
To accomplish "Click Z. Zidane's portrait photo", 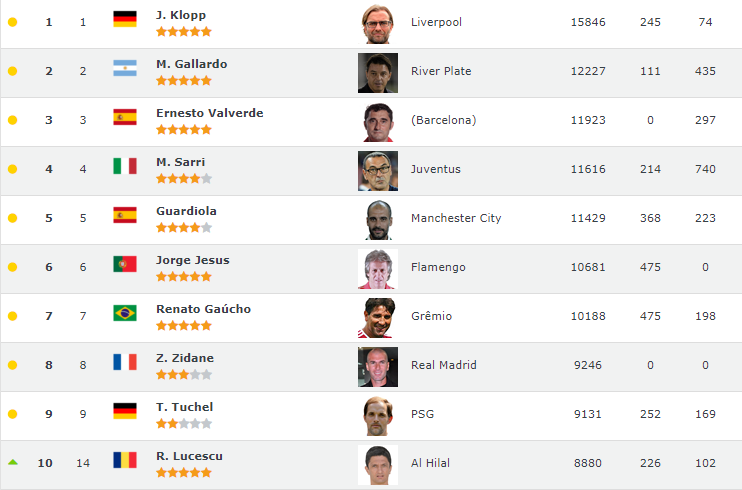I will (378, 367).
